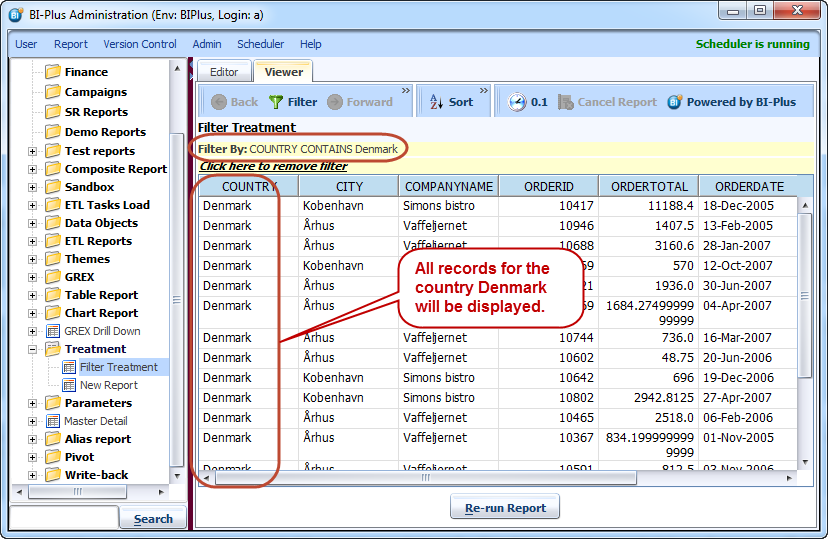Click the Forward arrow icon

[335, 102]
